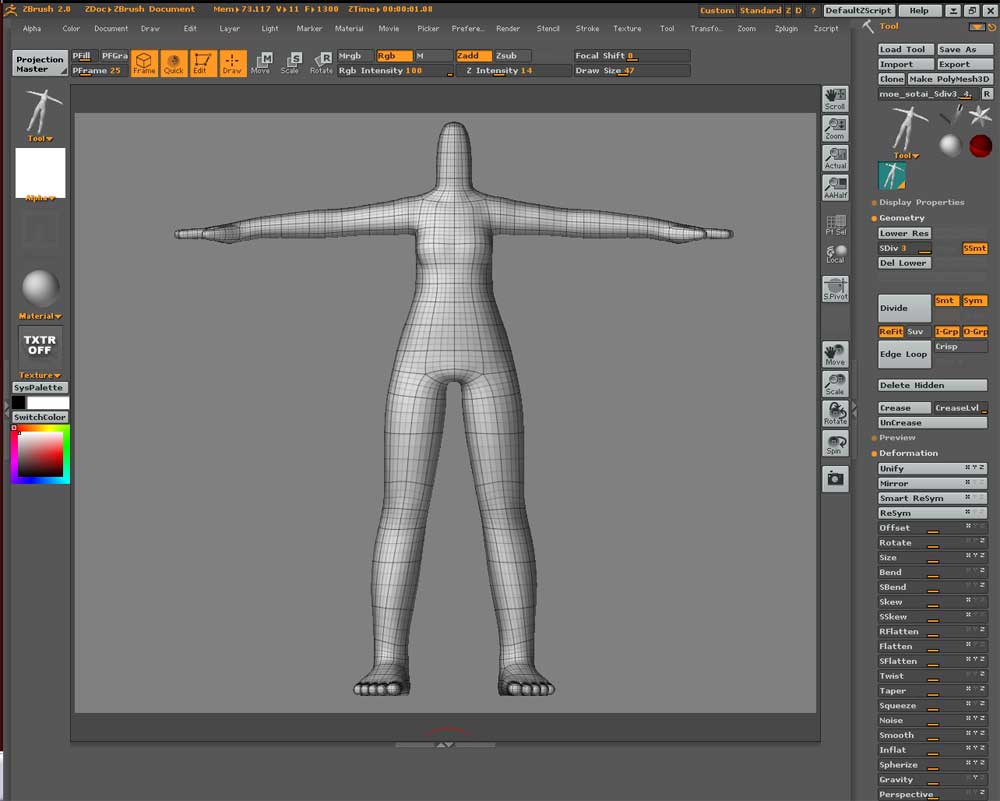Click the S.Pivot icon
The width and height of the screenshot is (1000, 801).
(835, 289)
